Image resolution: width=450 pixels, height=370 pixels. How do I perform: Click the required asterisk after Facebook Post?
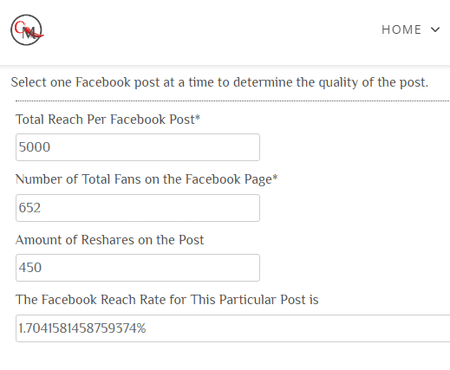[198, 117]
